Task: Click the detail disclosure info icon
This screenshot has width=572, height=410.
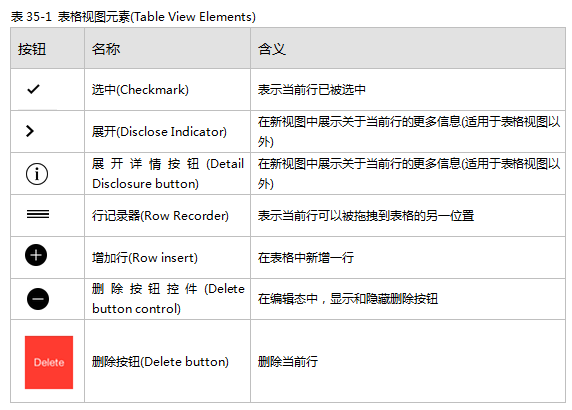Action: tap(37, 174)
